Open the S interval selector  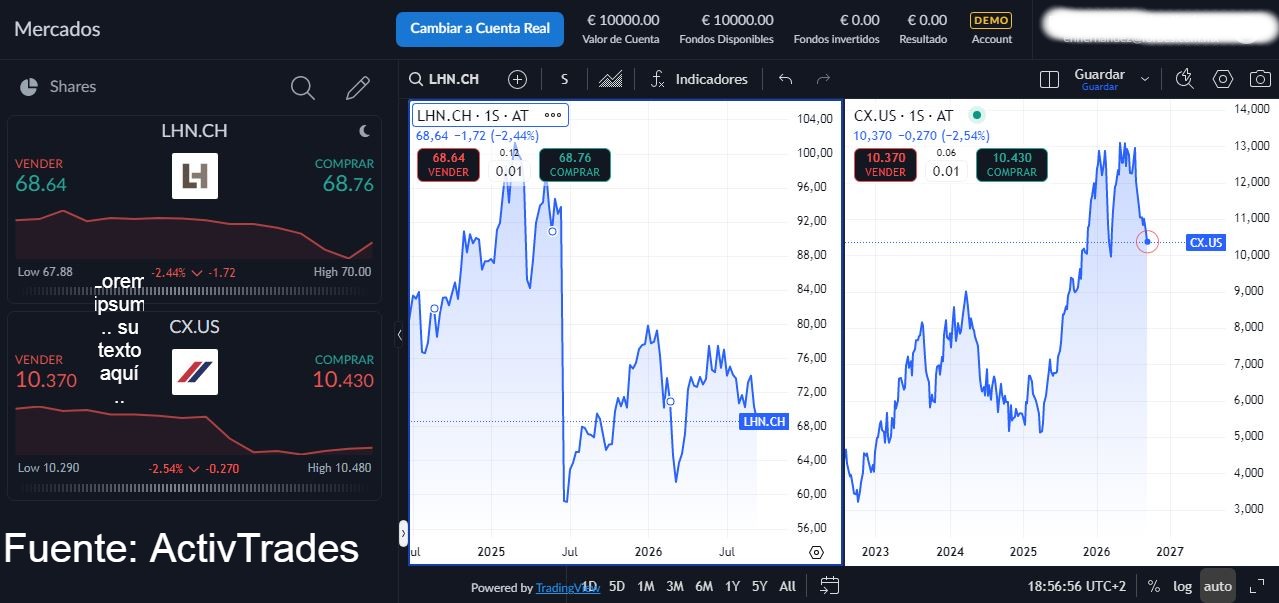[565, 79]
